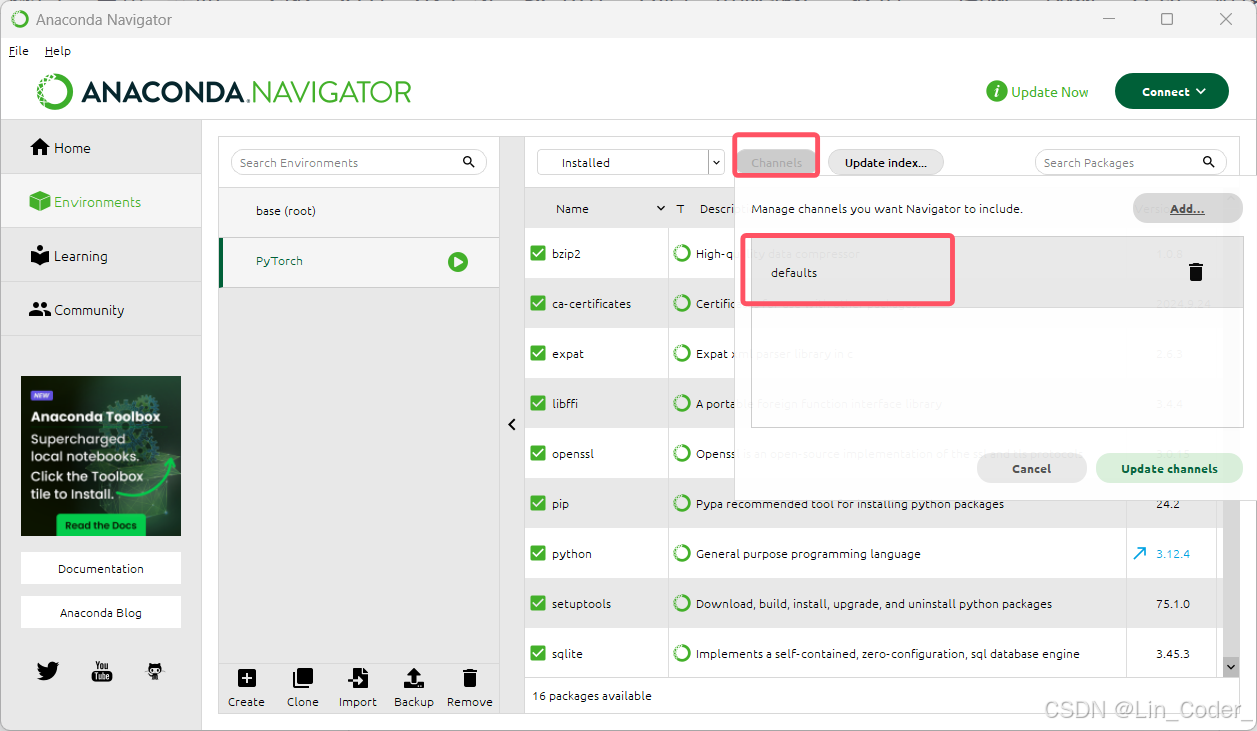Click the python package type icon
The height and width of the screenshot is (731, 1257).
click(682, 553)
